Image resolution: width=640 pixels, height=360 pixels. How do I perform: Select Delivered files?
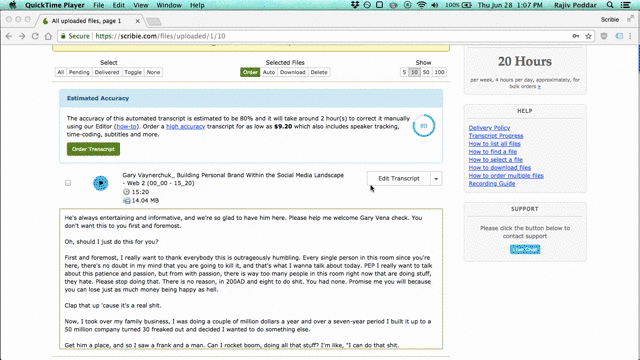click(x=107, y=72)
